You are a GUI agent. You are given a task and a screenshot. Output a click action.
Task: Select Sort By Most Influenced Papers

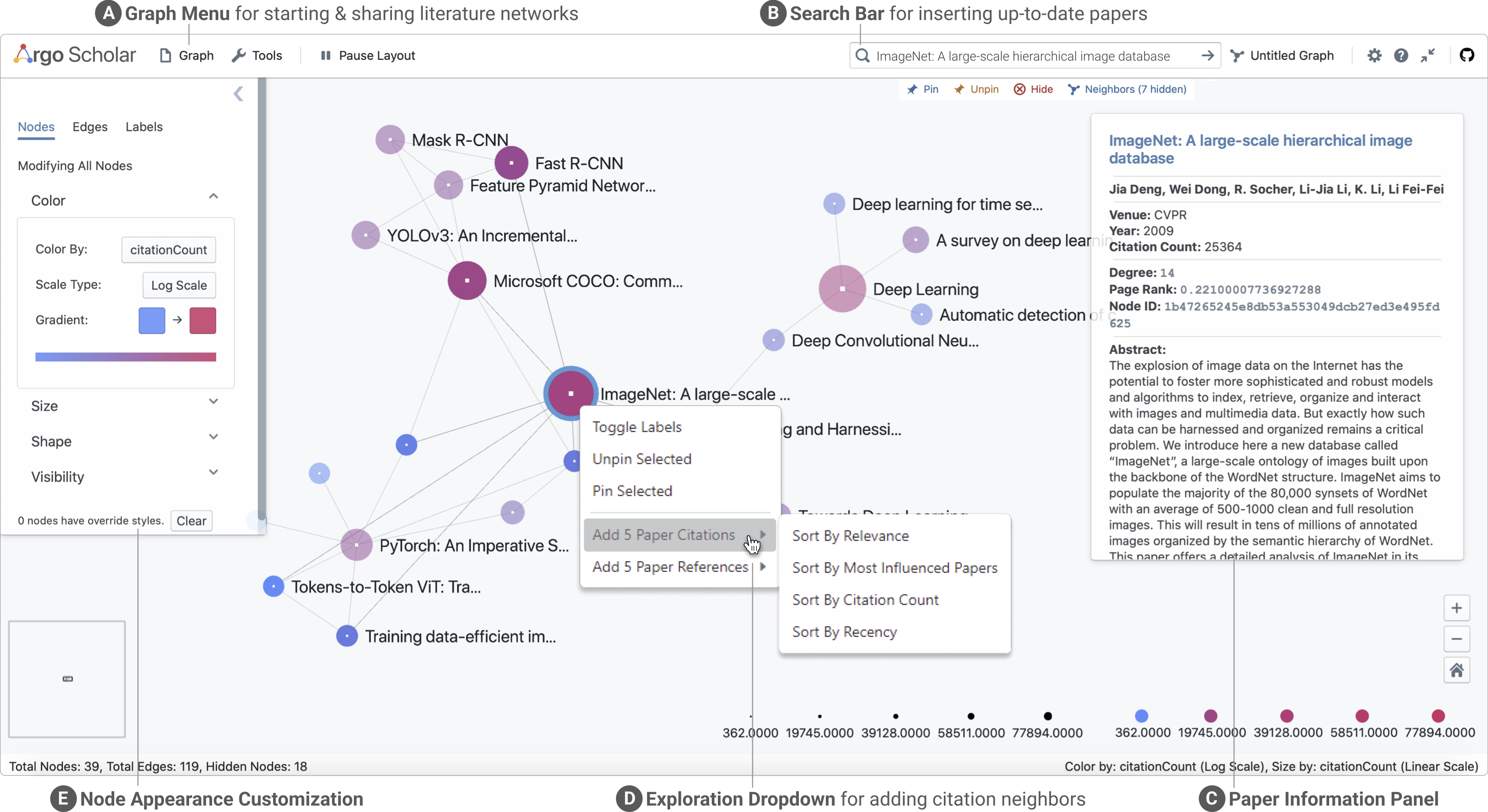coord(895,568)
